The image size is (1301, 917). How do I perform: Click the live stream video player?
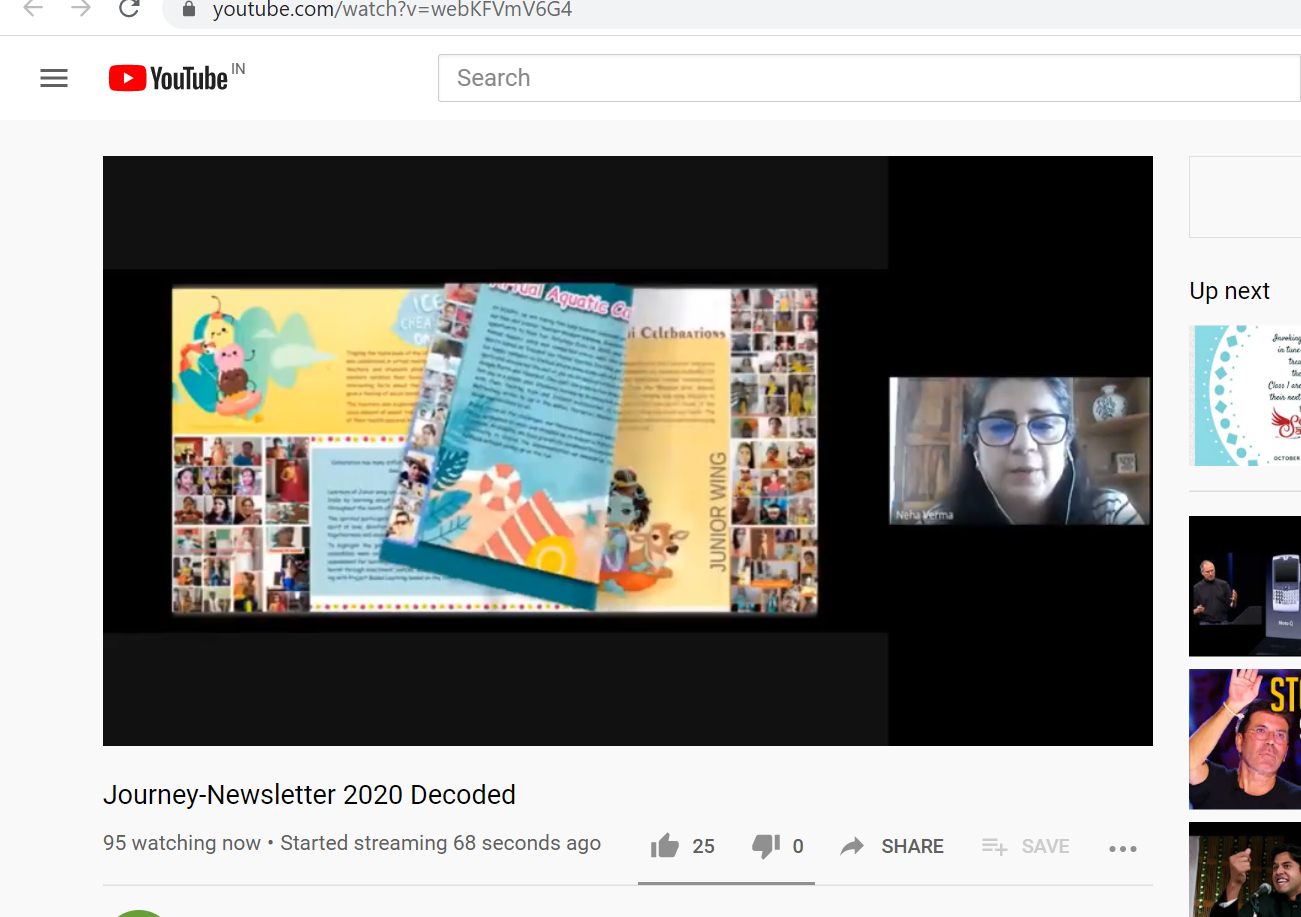tap(628, 451)
